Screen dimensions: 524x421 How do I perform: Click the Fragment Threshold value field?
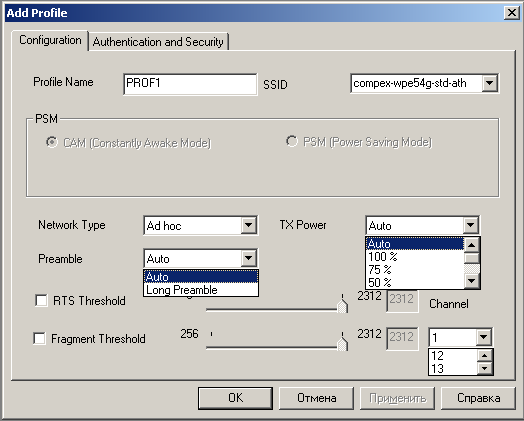[x=402, y=338]
